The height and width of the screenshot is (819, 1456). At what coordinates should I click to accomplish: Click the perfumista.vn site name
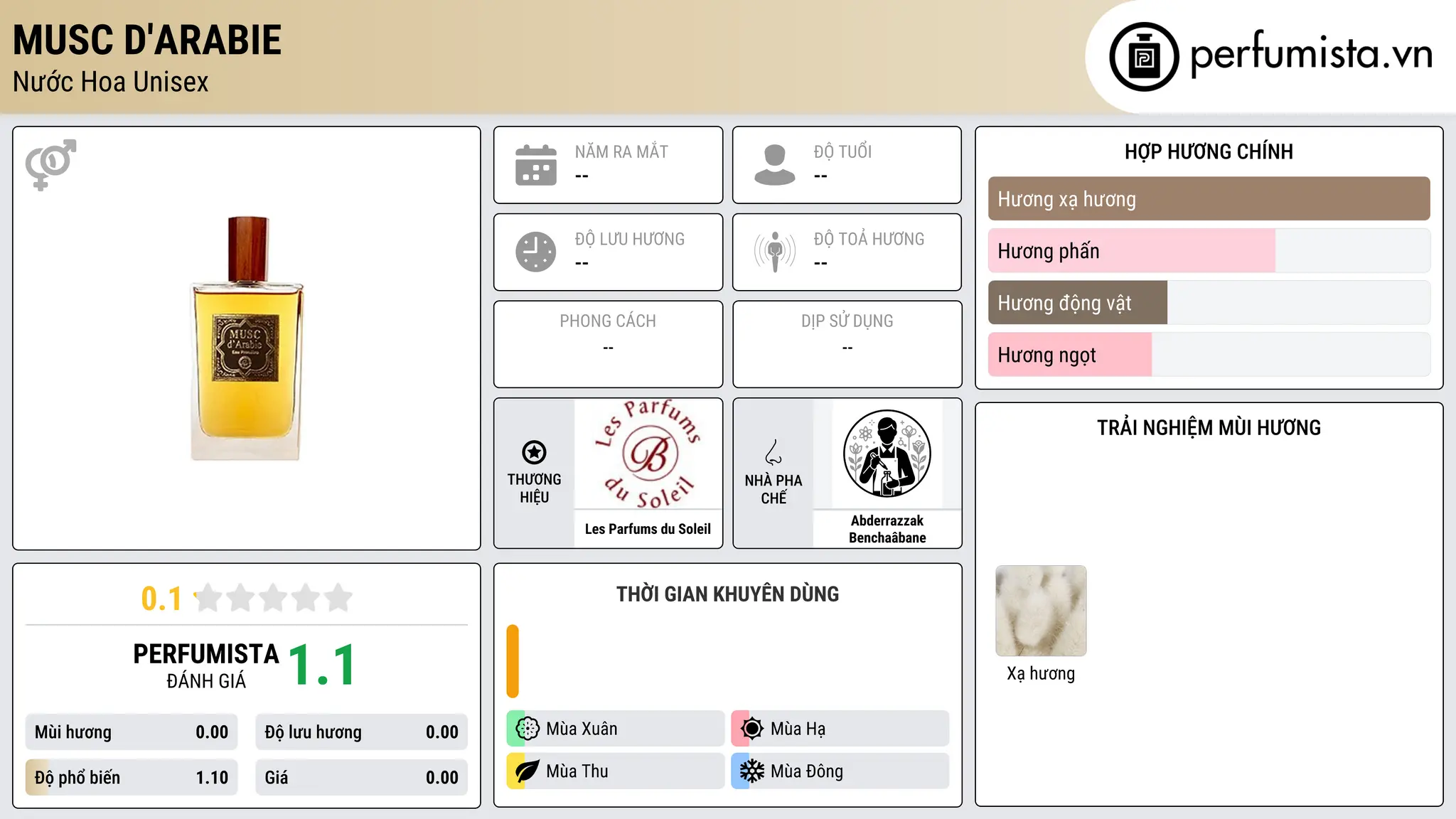tap(1312, 55)
